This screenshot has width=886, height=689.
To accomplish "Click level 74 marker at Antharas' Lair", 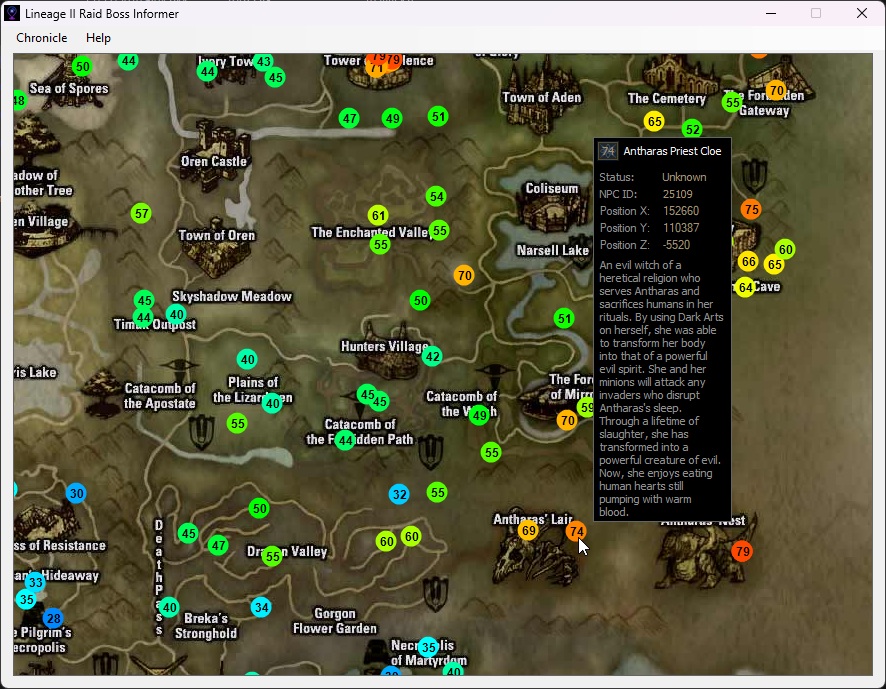I will click(x=575, y=531).
